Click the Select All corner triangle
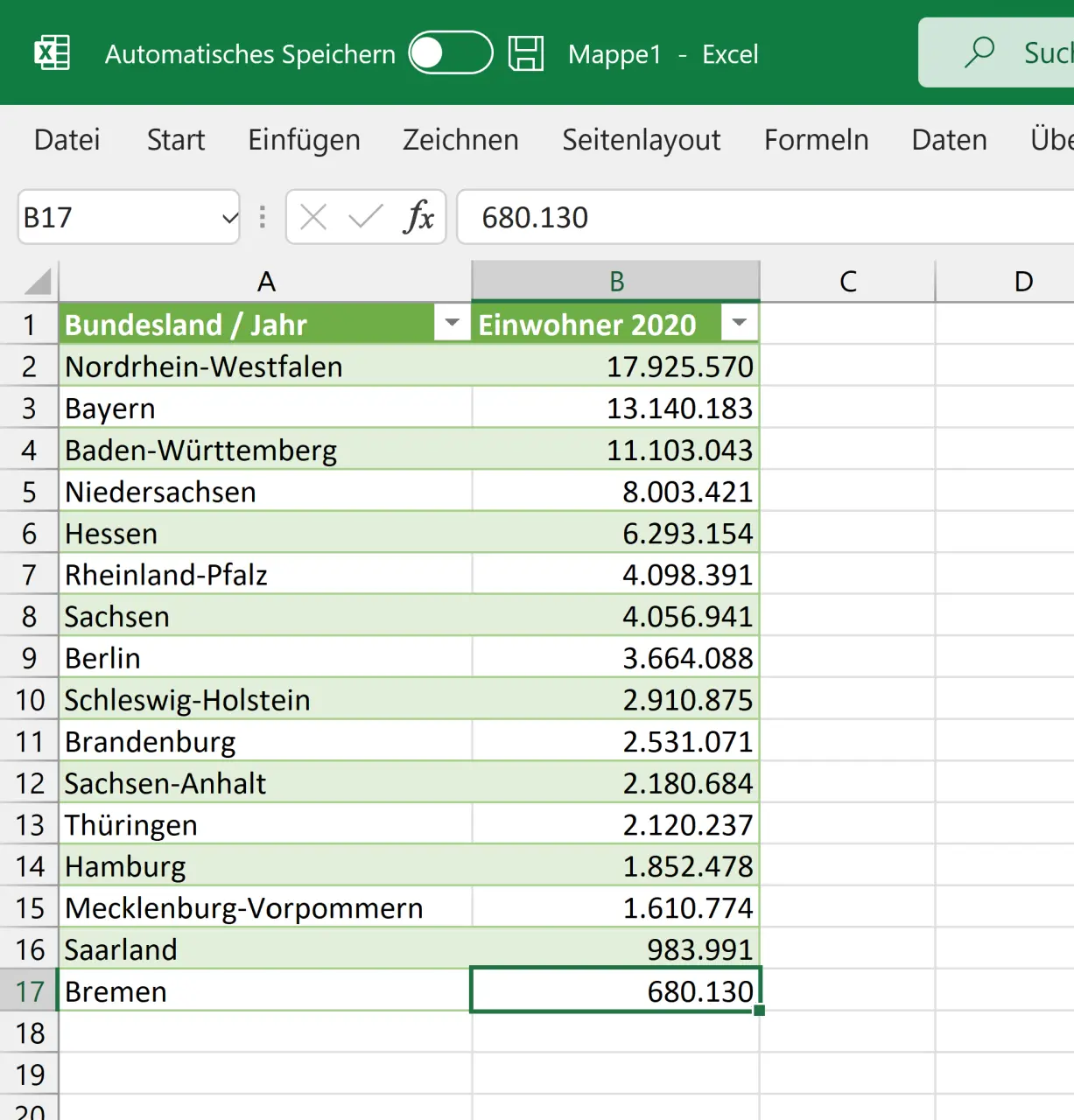 pos(38,282)
